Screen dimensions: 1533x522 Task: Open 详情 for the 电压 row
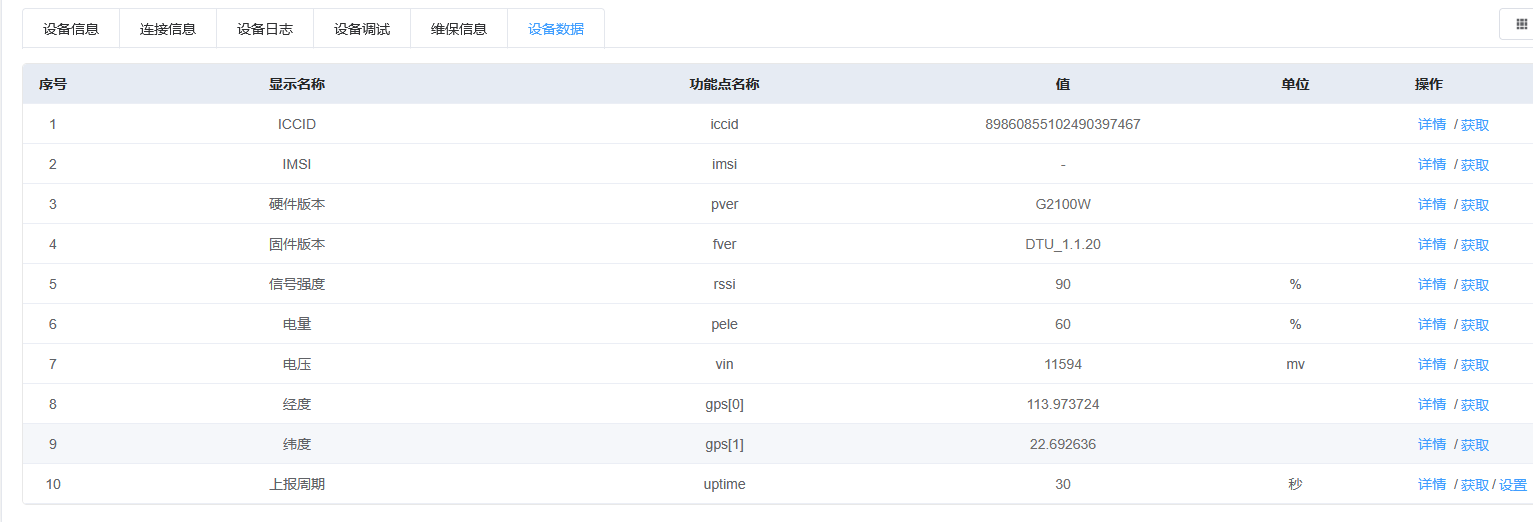click(1432, 364)
